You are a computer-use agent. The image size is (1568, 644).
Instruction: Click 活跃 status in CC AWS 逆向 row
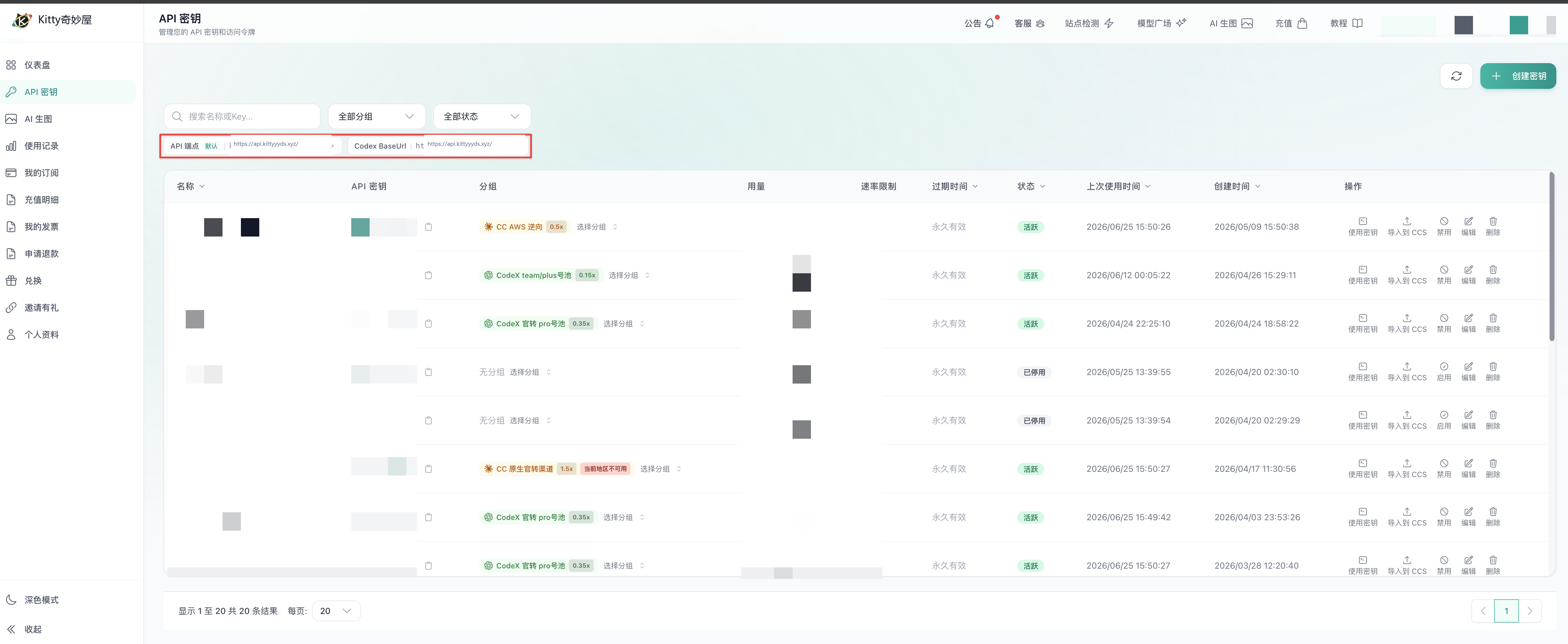click(1030, 227)
